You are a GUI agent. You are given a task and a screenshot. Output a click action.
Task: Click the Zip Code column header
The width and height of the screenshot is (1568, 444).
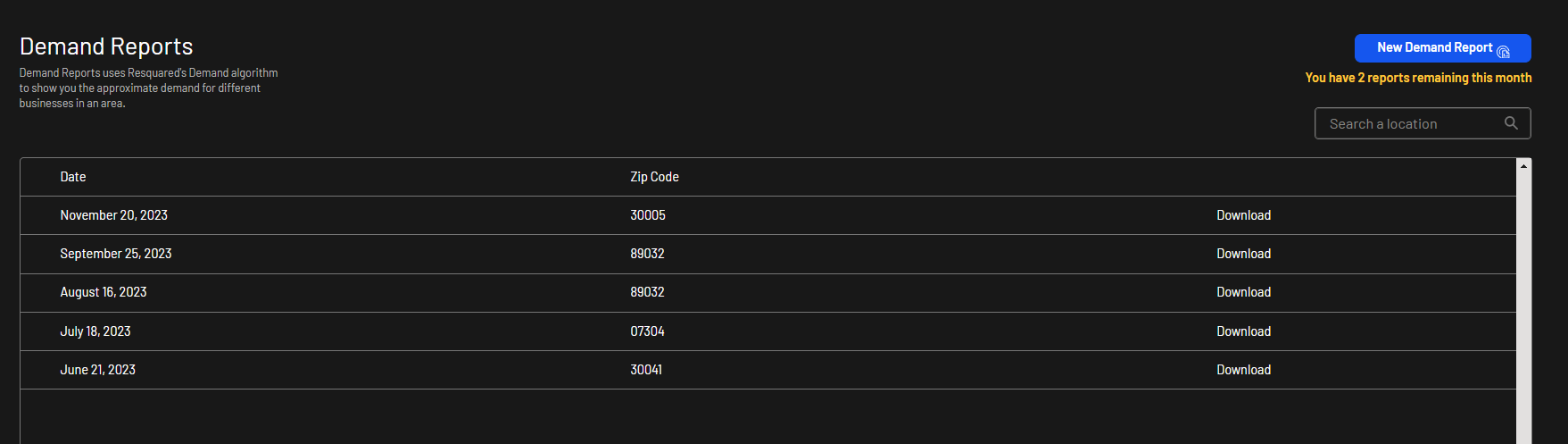654,177
